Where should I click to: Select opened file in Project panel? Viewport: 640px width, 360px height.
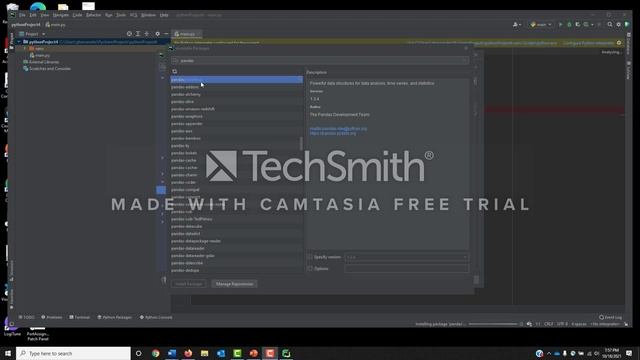pos(129,34)
